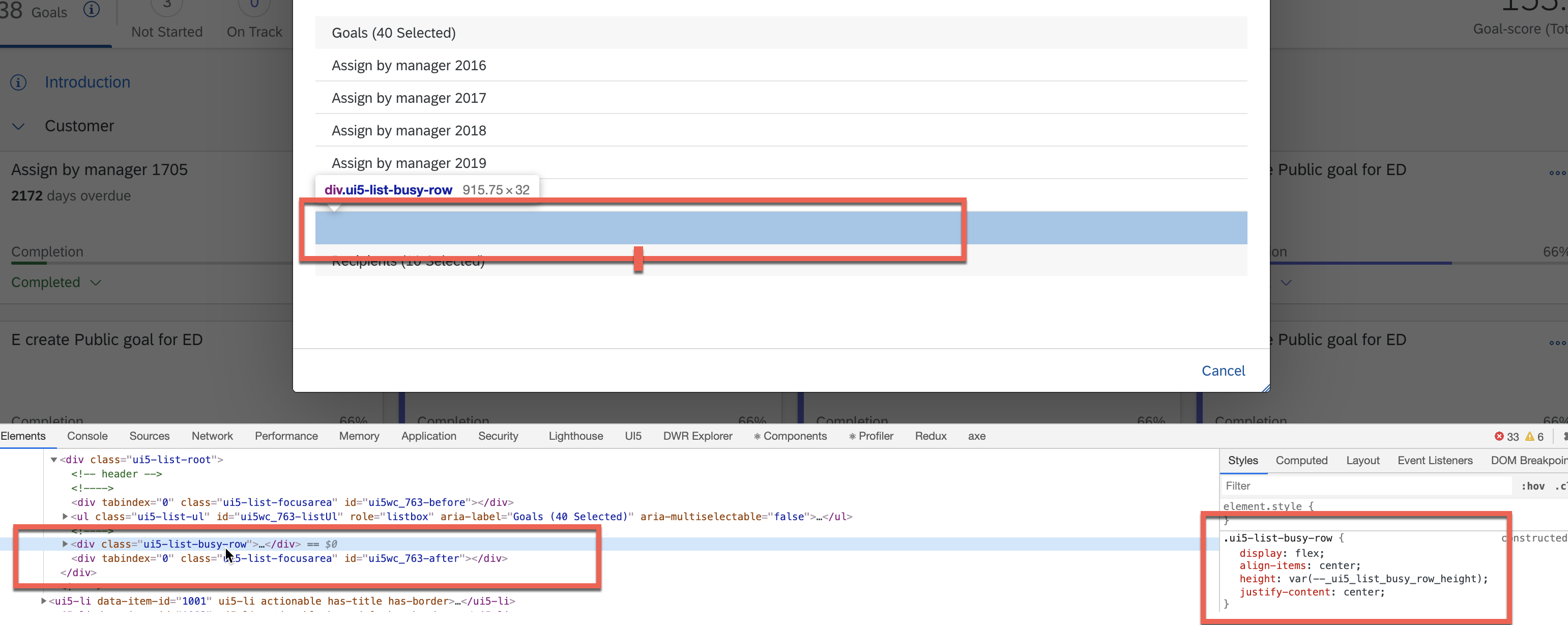The image size is (1568, 625).
Task: Expand the ui5-list-ul listbox node
Action: point(65,517)
